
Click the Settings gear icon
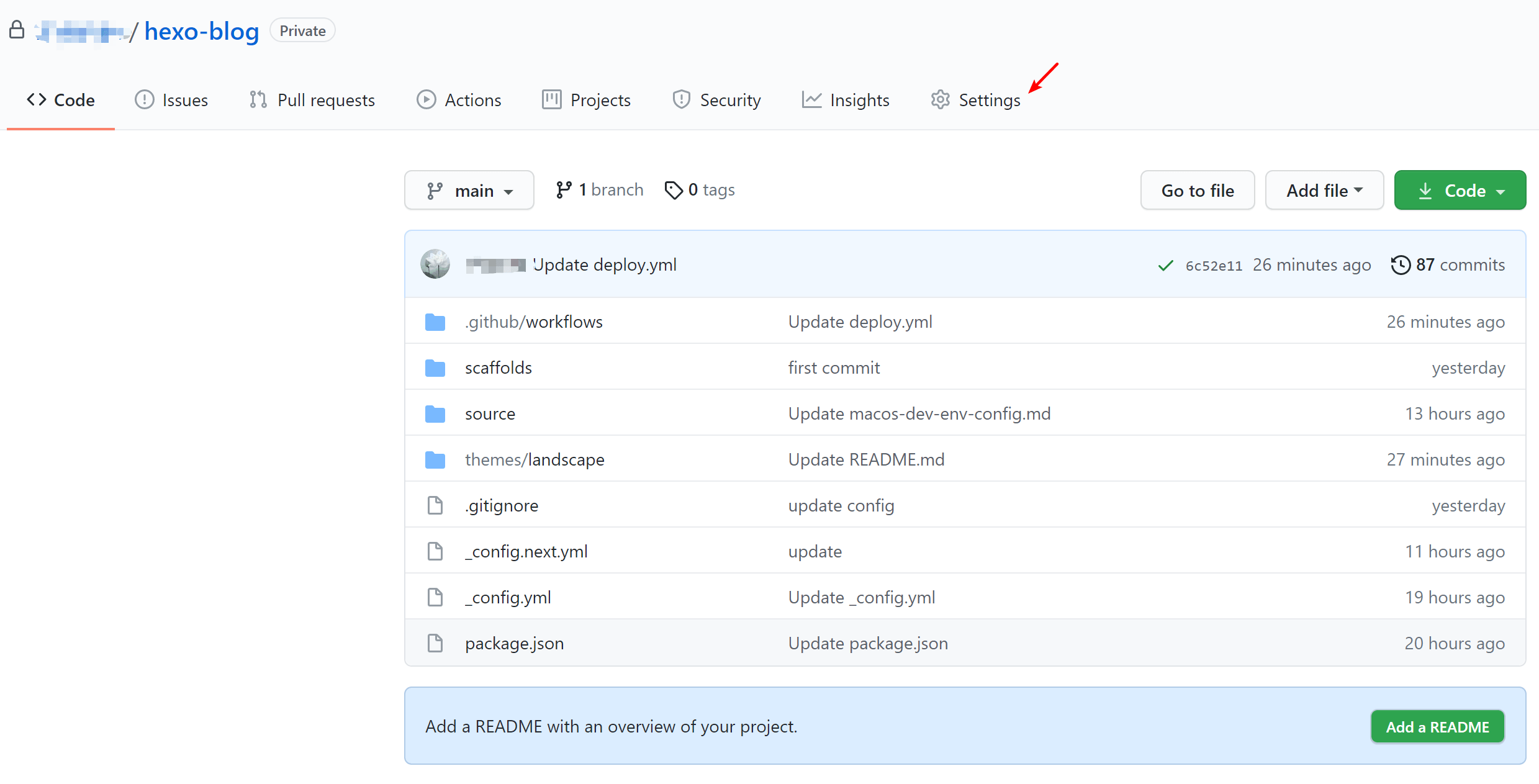[940, 100]
